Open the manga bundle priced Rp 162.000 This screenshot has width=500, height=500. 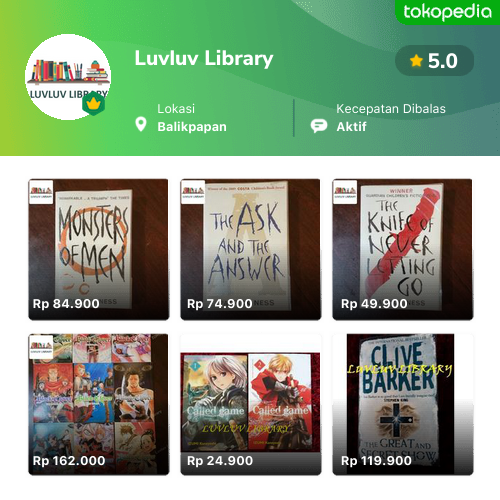99,404
